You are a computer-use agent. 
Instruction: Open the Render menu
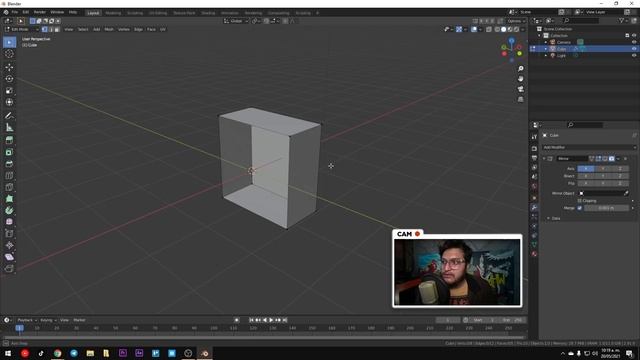pos(40,12)
